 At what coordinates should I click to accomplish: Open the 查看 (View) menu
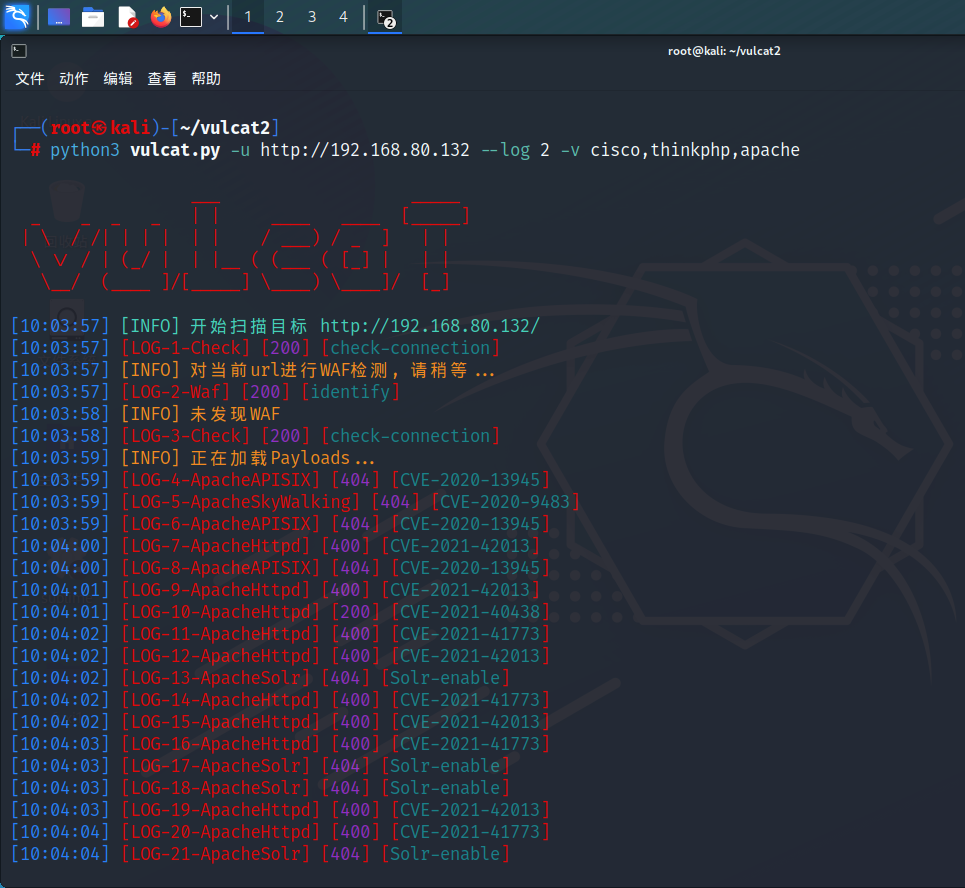tap(162, 79)
